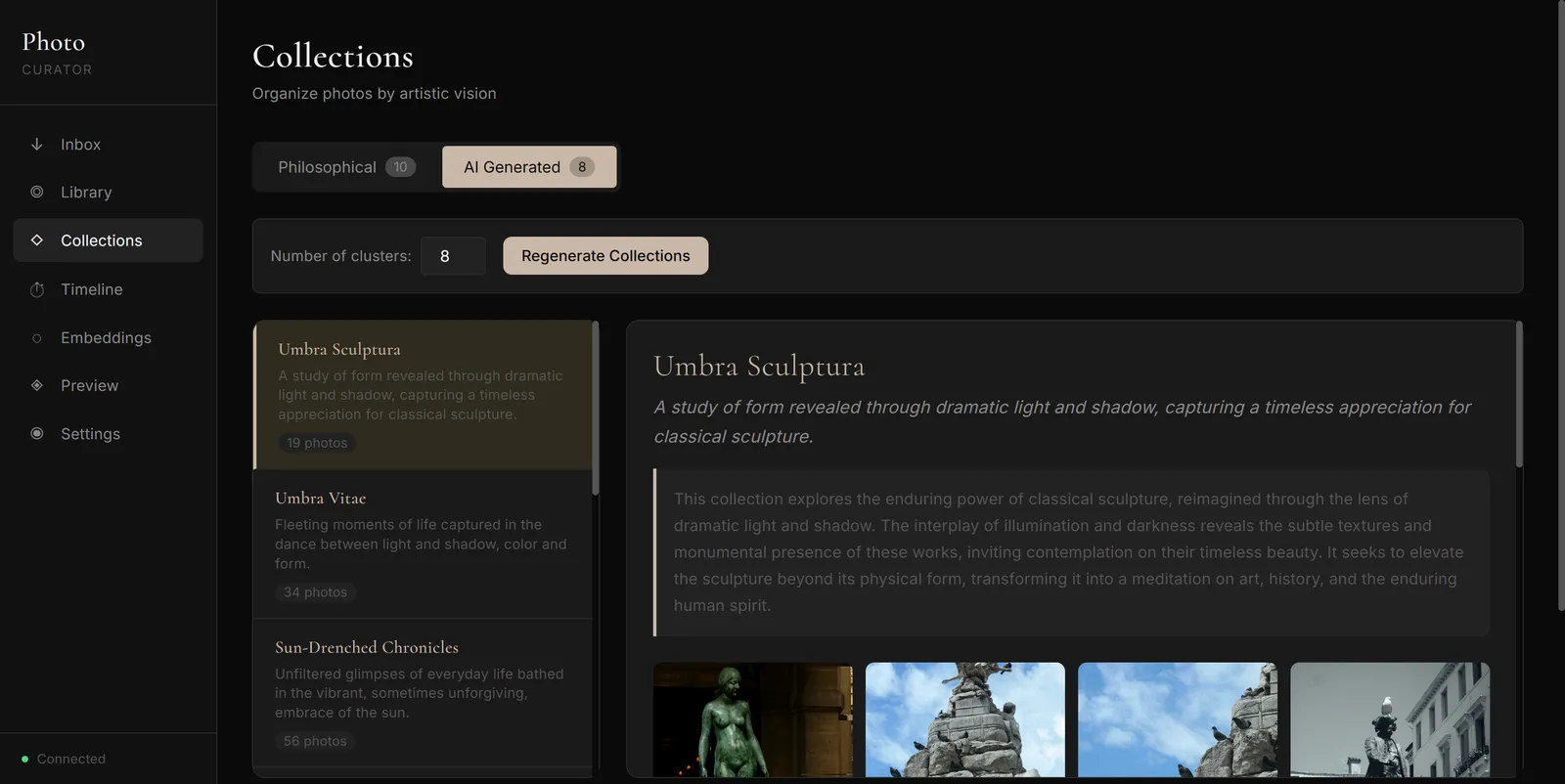Click the Number of clusters label
Image resolution: width=1565 pixels, height=784 pixels.
pyautogui.click(x=340, y=256)
